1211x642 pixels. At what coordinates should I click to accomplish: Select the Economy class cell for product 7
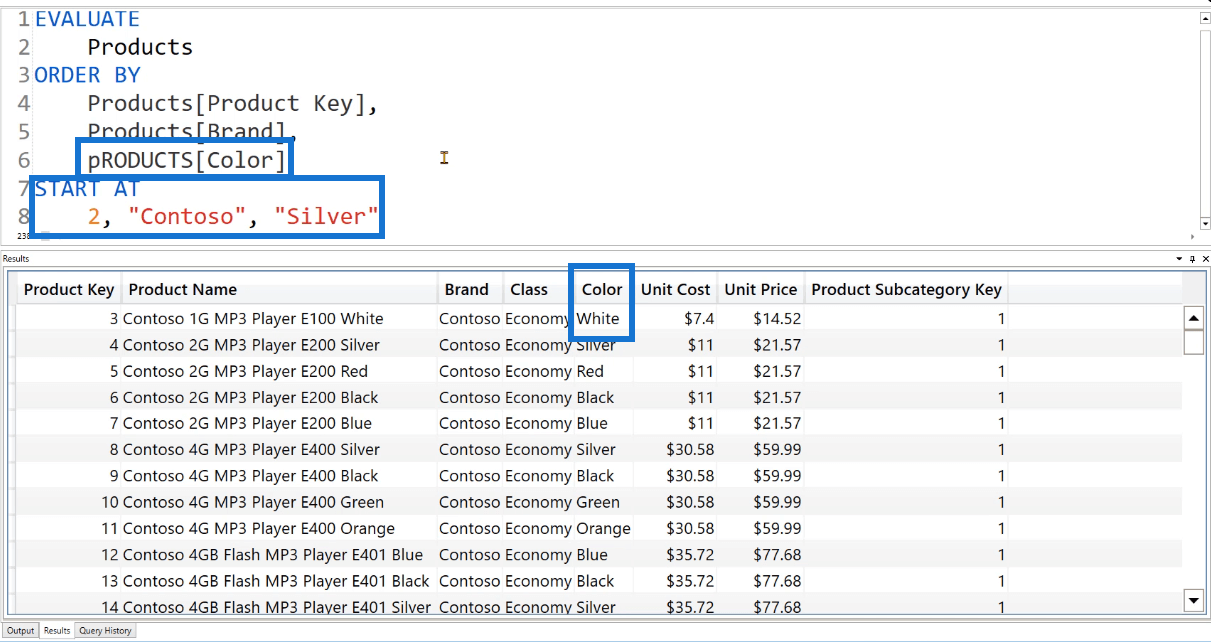click(x=538, y=423)
